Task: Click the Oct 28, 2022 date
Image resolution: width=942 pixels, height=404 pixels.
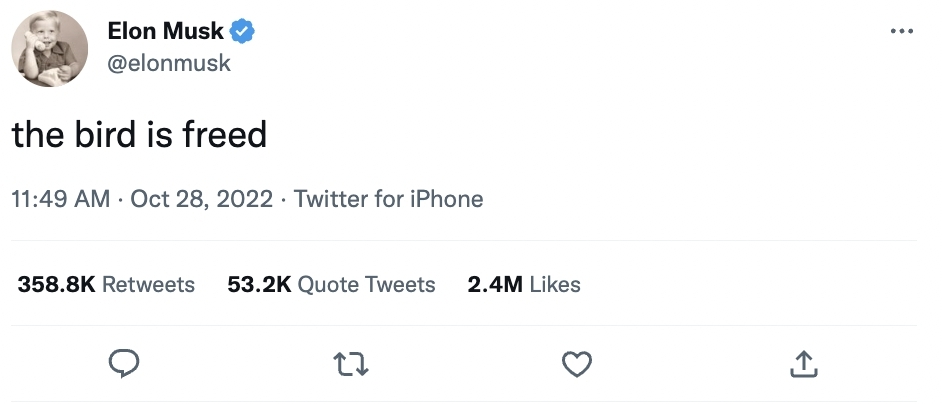Action: [202, 199]
